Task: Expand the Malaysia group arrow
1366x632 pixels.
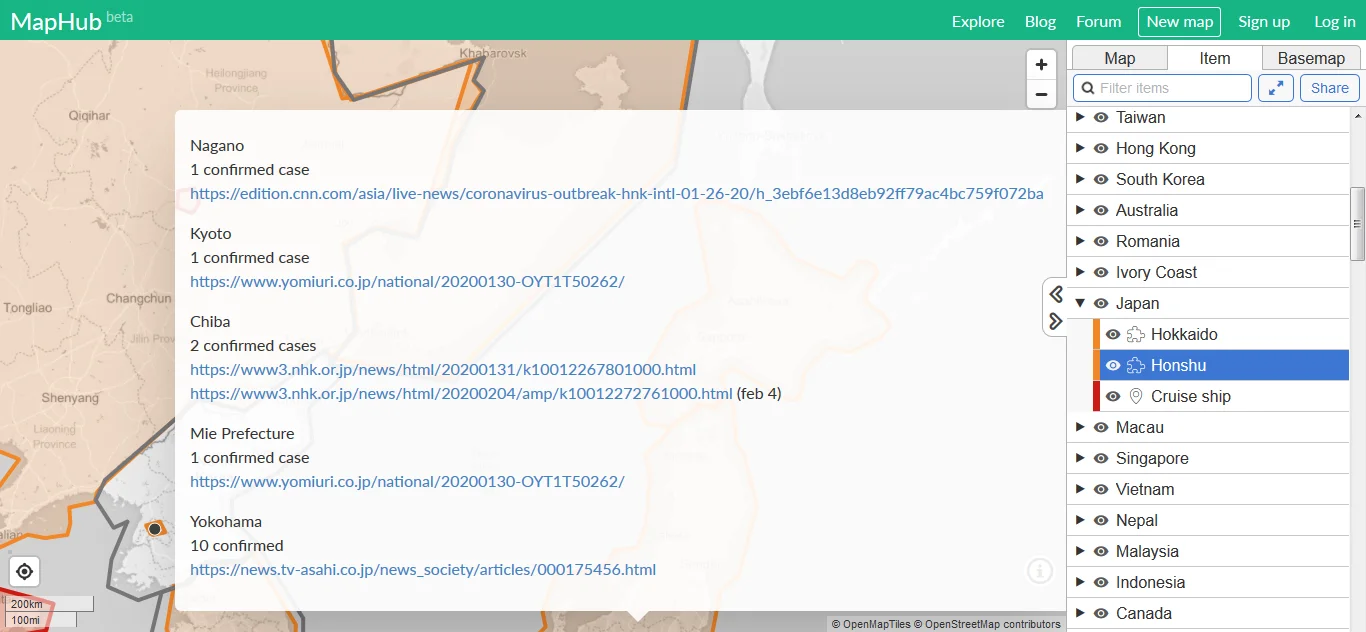Action: coord(1080,551)
